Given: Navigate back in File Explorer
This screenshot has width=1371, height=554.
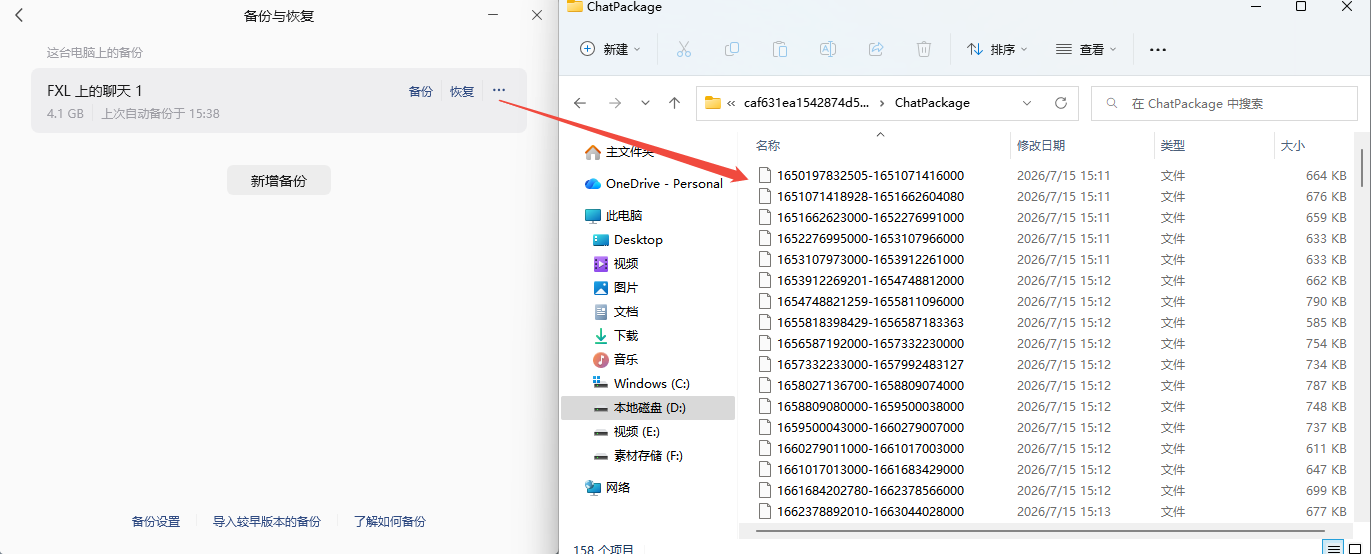Looking at the screenshot, I should pyautogui.click(x=580, y=102).
